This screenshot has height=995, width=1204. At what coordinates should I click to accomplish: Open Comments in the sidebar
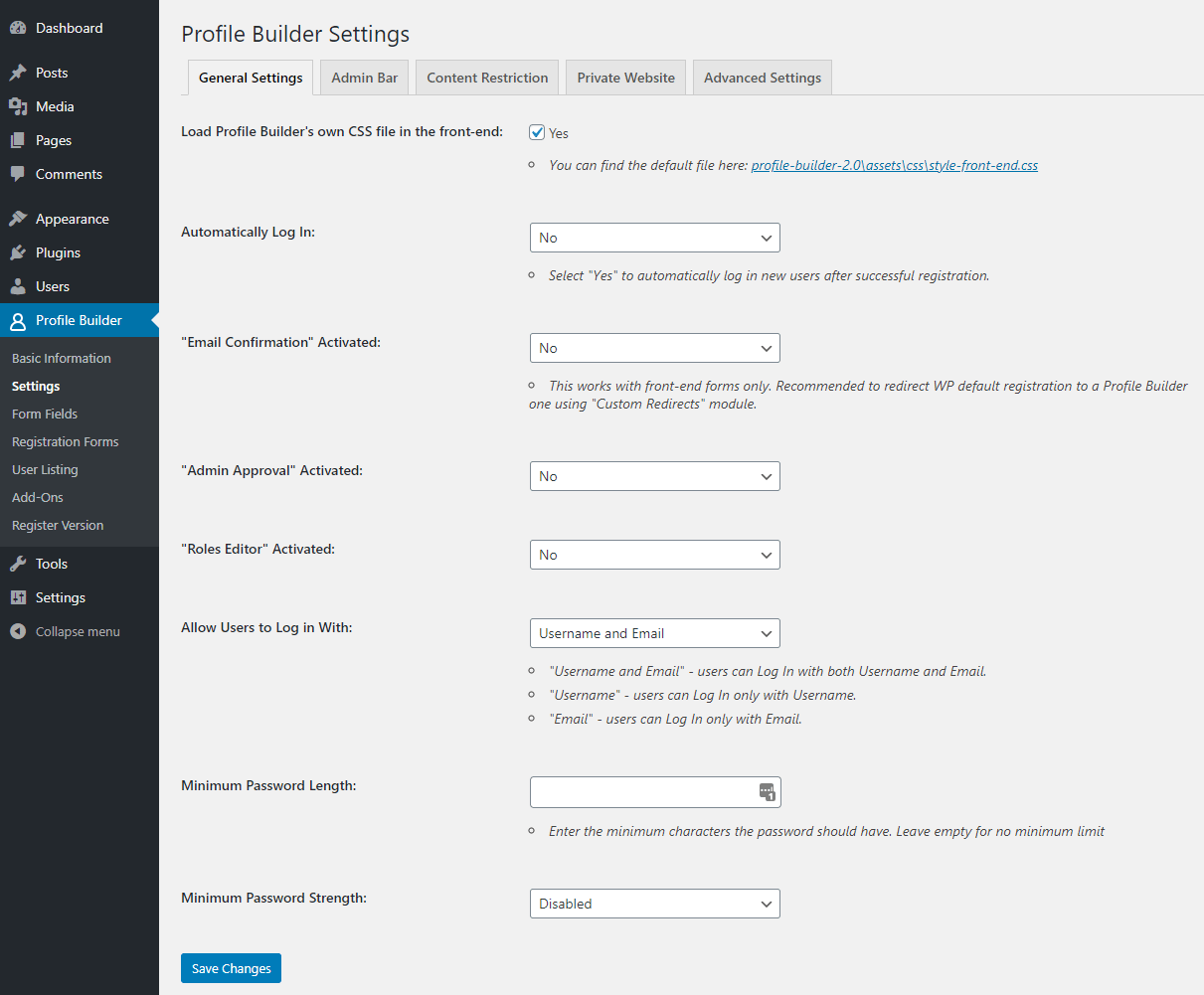pyautogui.click(x=80, y=174)
